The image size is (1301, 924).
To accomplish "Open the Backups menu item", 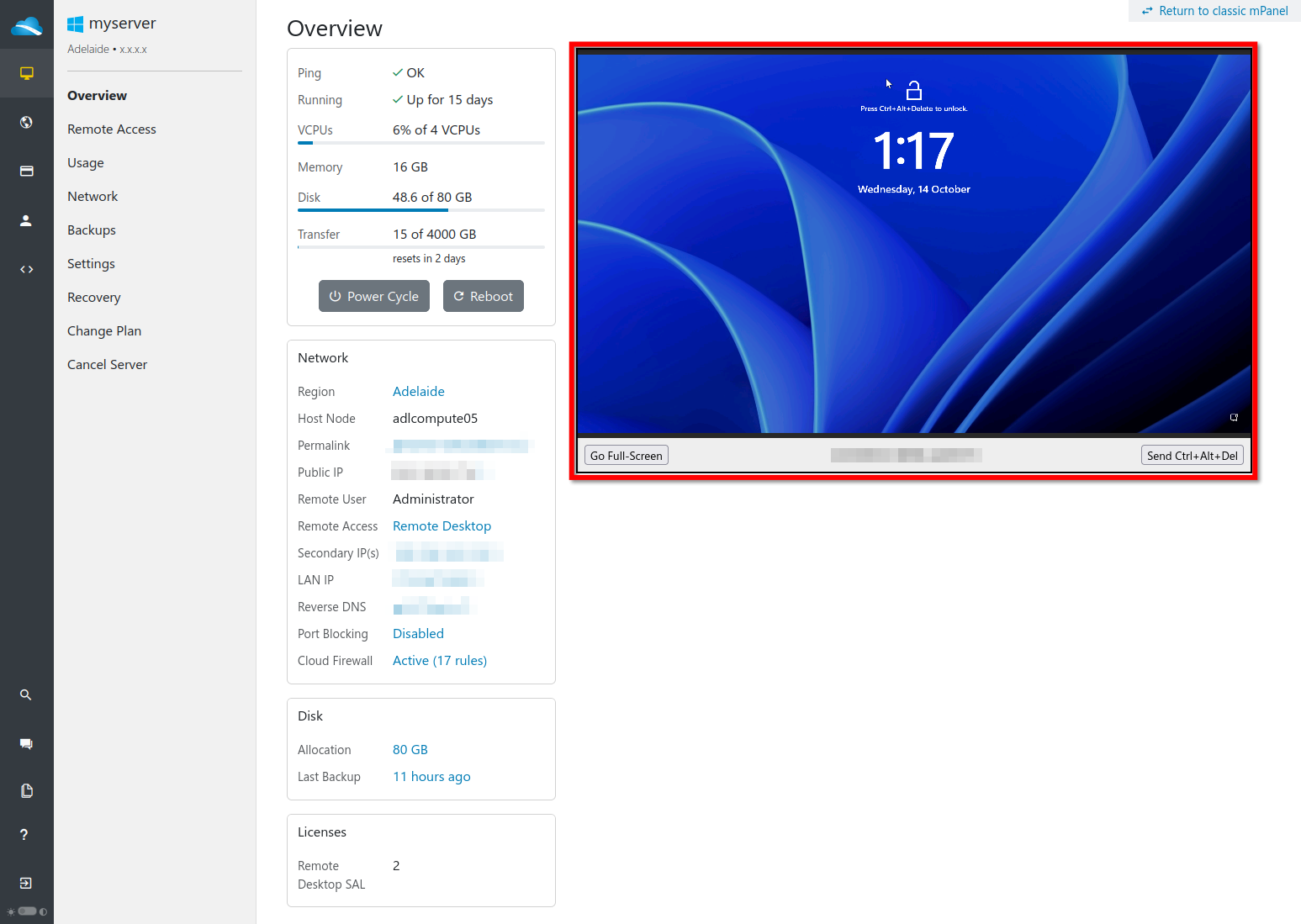I will tap(92, 230).
